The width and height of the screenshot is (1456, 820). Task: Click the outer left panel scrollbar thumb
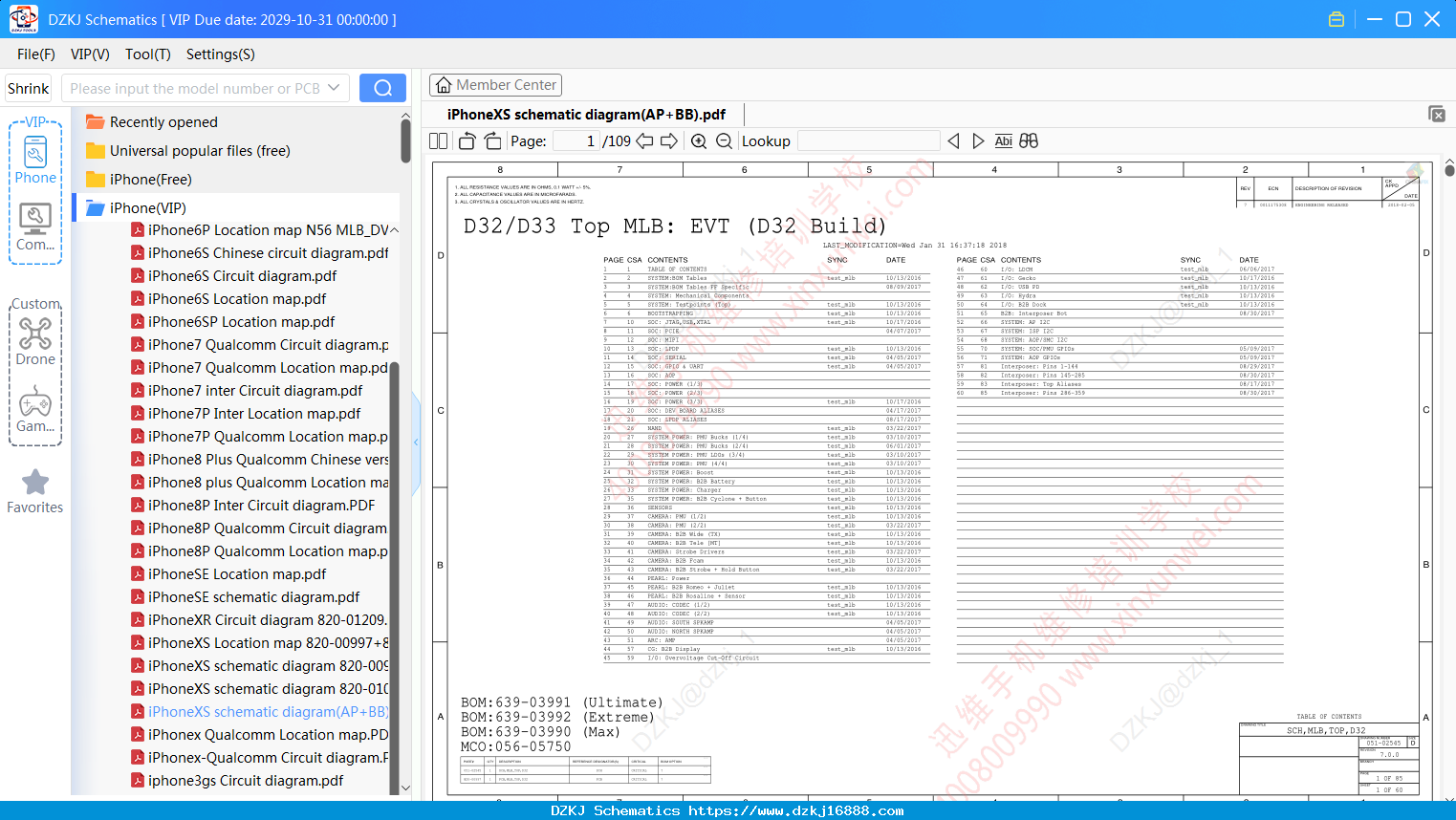pos(405,141)
